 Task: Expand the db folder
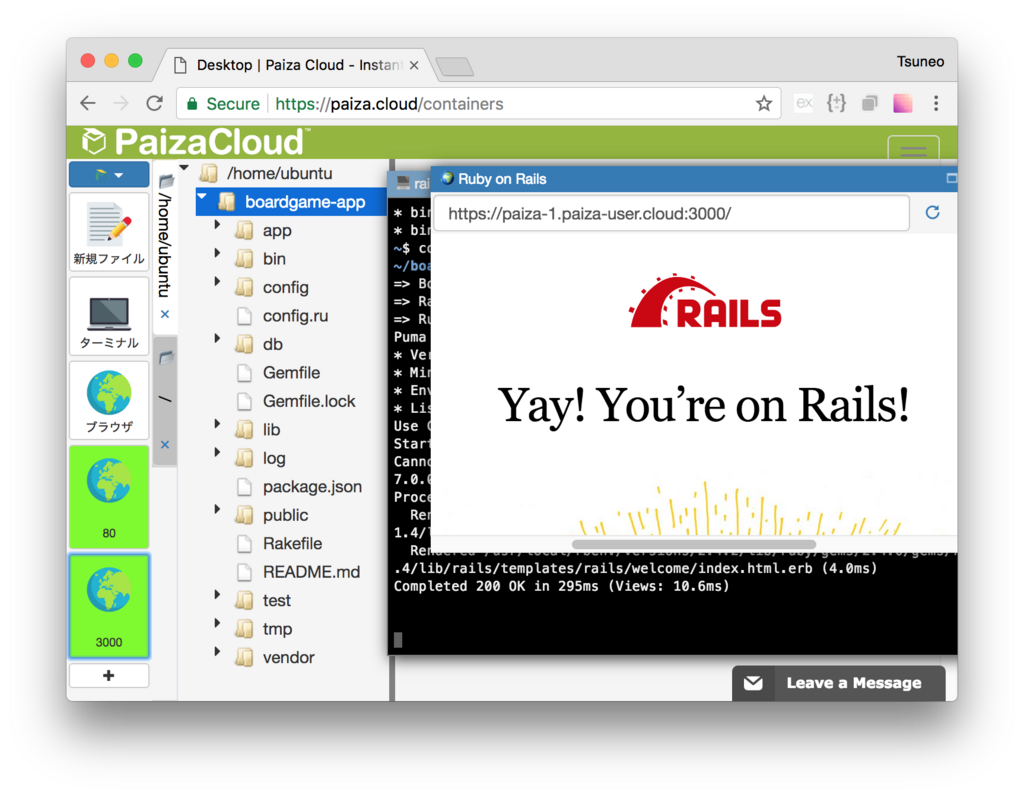click(217, 338)
